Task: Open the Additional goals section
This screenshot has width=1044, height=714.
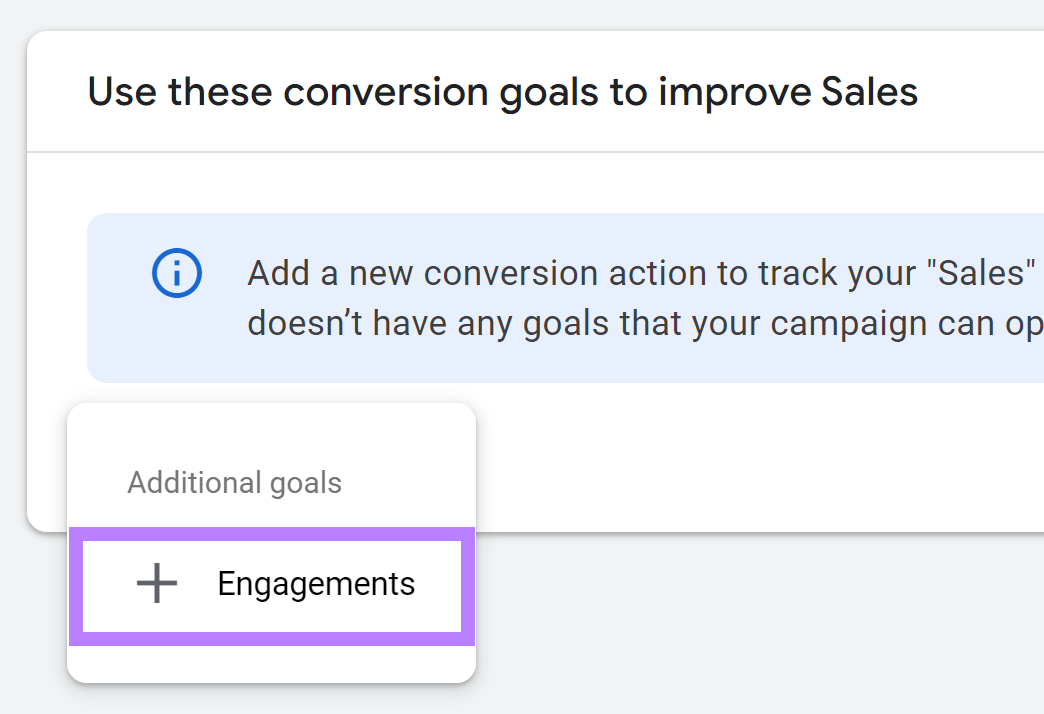Action: click(x=234, y=482)
